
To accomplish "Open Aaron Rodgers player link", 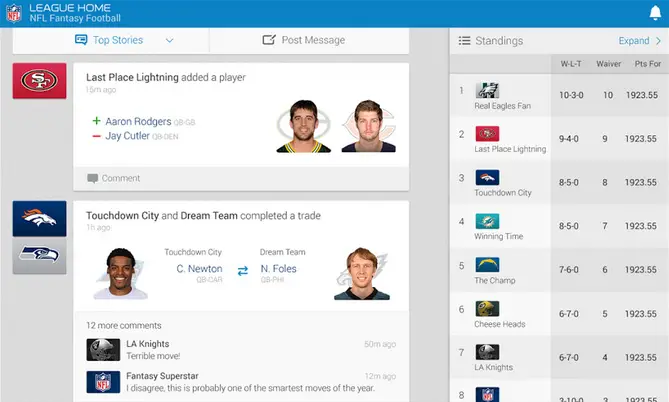I will point(138,122).
